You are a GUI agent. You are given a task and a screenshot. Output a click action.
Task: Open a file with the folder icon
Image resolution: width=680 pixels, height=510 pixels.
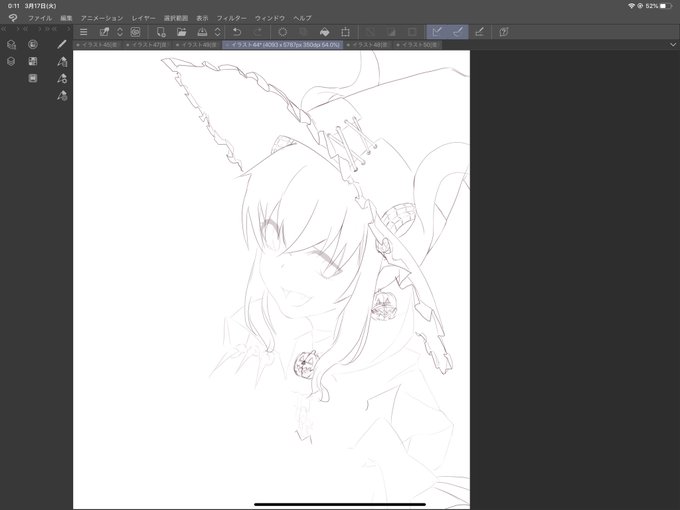coord(181,32)
